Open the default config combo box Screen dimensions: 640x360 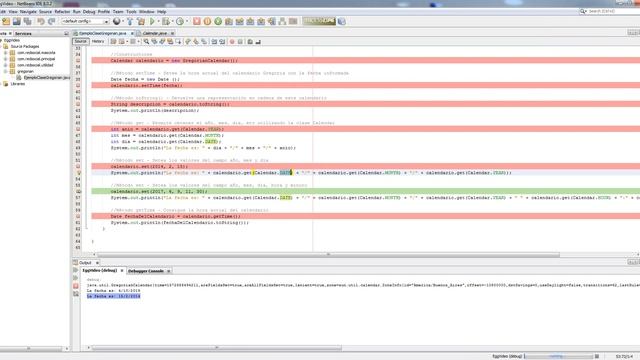(x=85, y=21)
